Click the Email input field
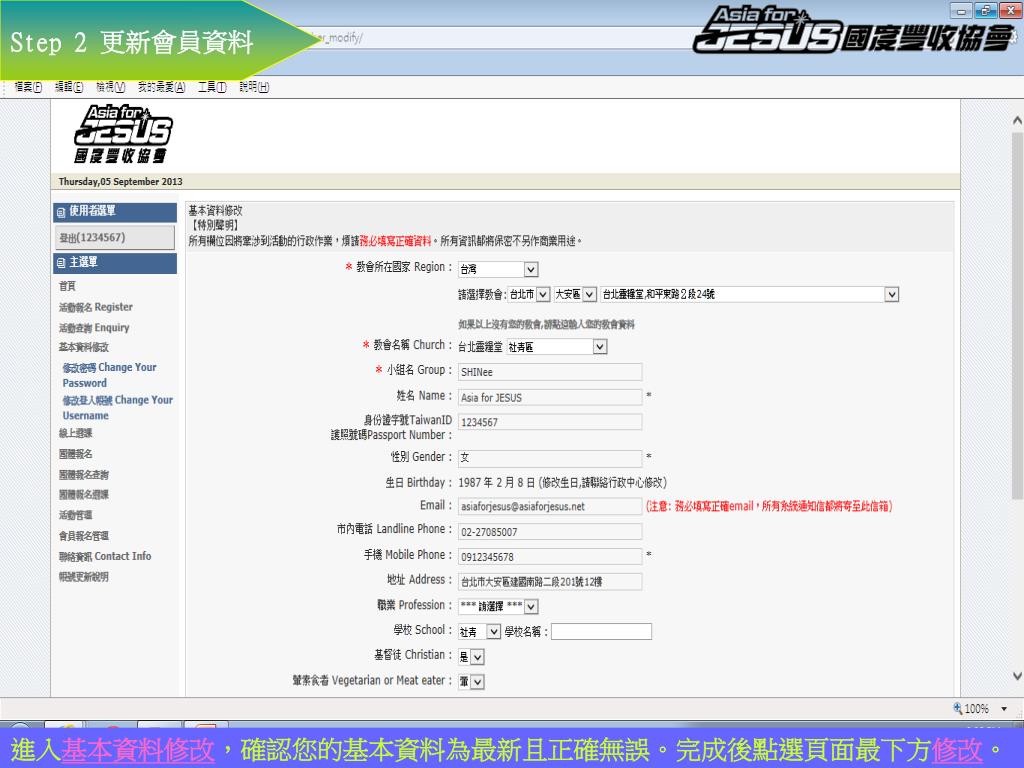Screen dimensions: 1024x768 (x=550, y=506)
